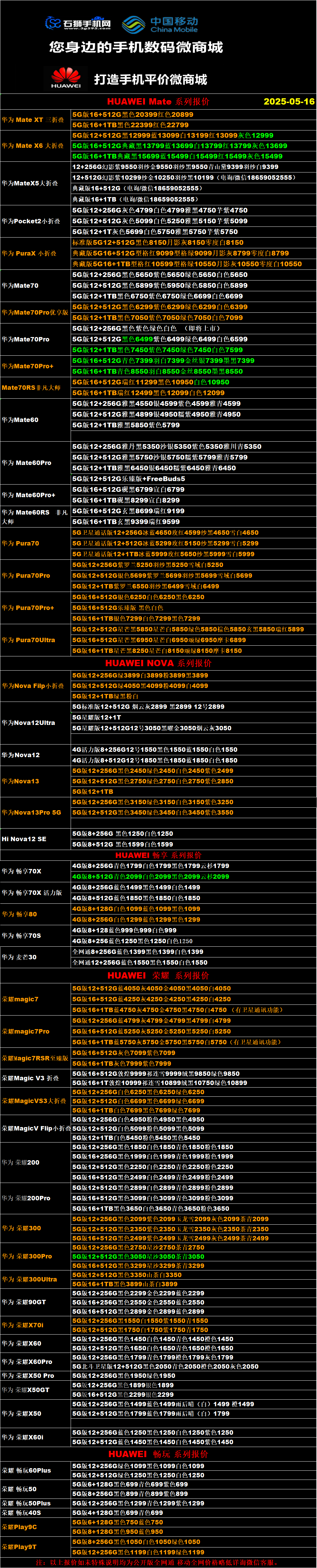The width and height of the screenshot is (317, 1568).
Task: Click the China Mobile logo
Action: 160,24
